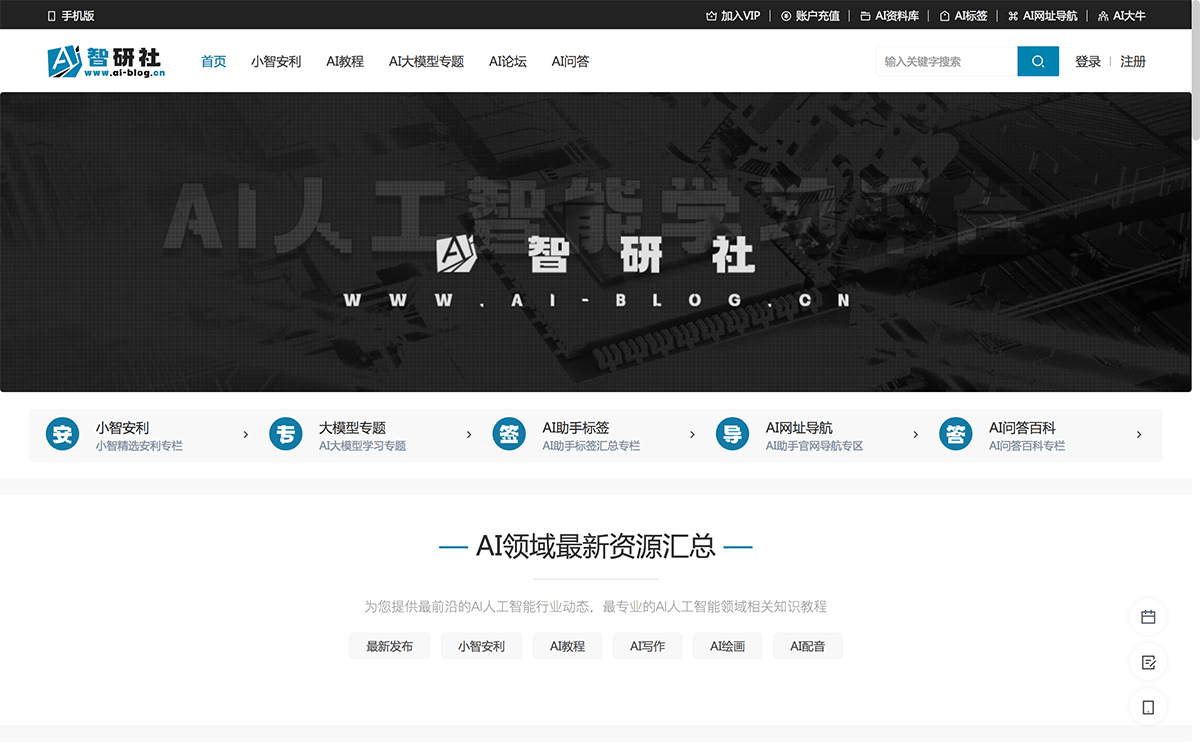Click the floating post-edit icon

click(1147, 662)
